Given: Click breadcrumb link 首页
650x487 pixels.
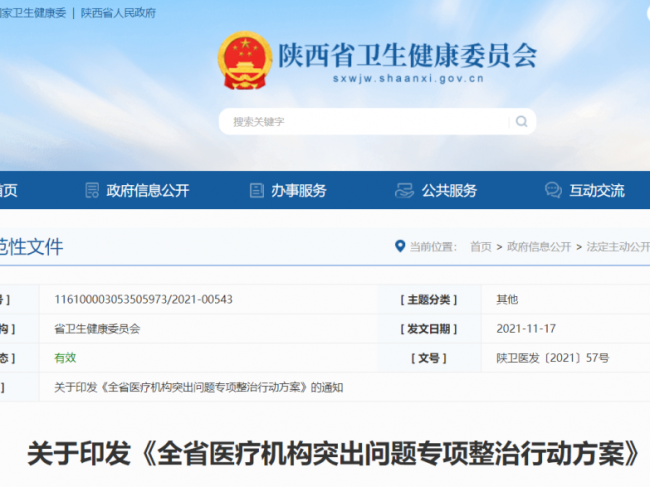Looking at the screenshot, I should (x=480, y=247).
